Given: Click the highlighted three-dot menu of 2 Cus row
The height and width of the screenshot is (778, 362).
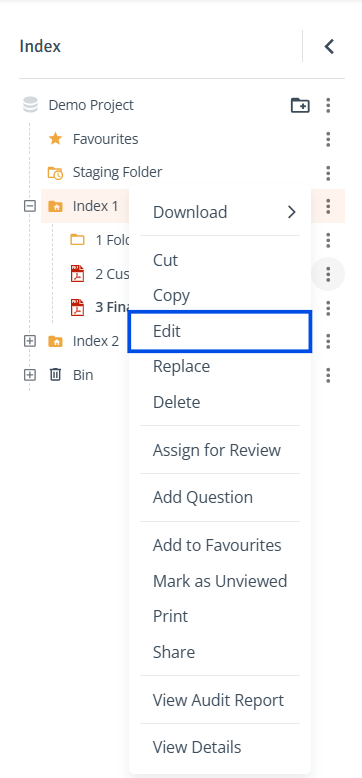Looking at the screenshot, I should [328, 274].
